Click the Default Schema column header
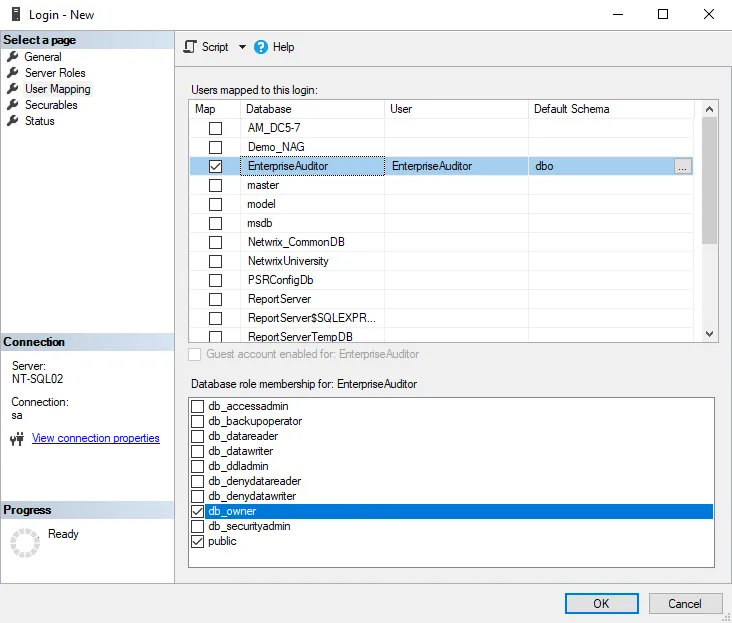Image resolution: width=732 pixels, height=623 pixels. (612, 109)
